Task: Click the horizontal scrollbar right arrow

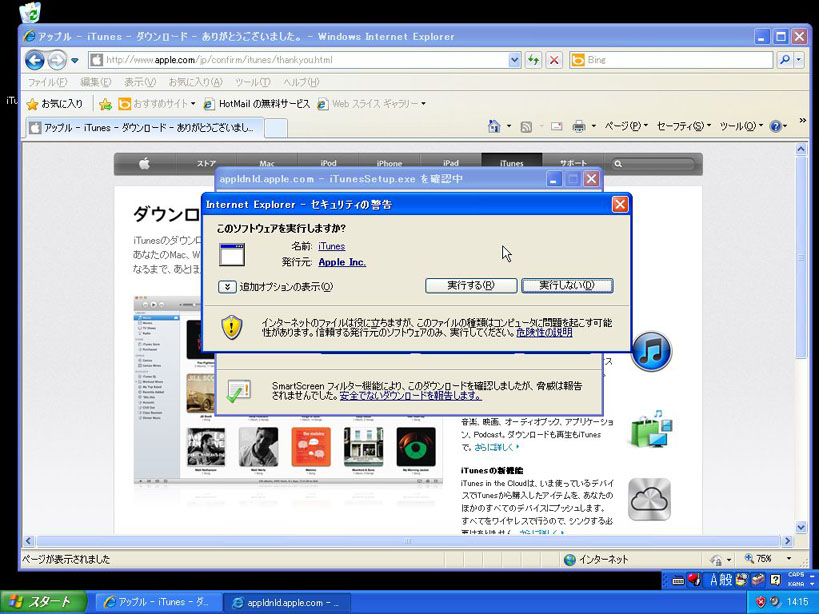Action: tap(788, 541)
